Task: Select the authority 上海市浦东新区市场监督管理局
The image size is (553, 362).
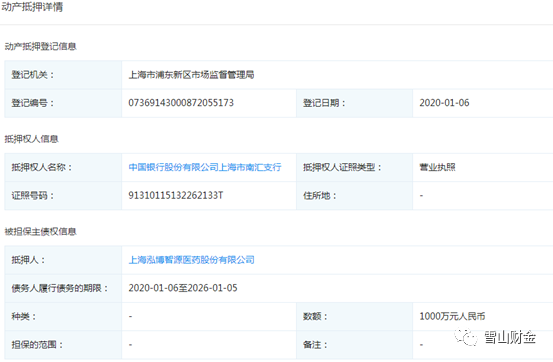Action: [x=191, y=75]
